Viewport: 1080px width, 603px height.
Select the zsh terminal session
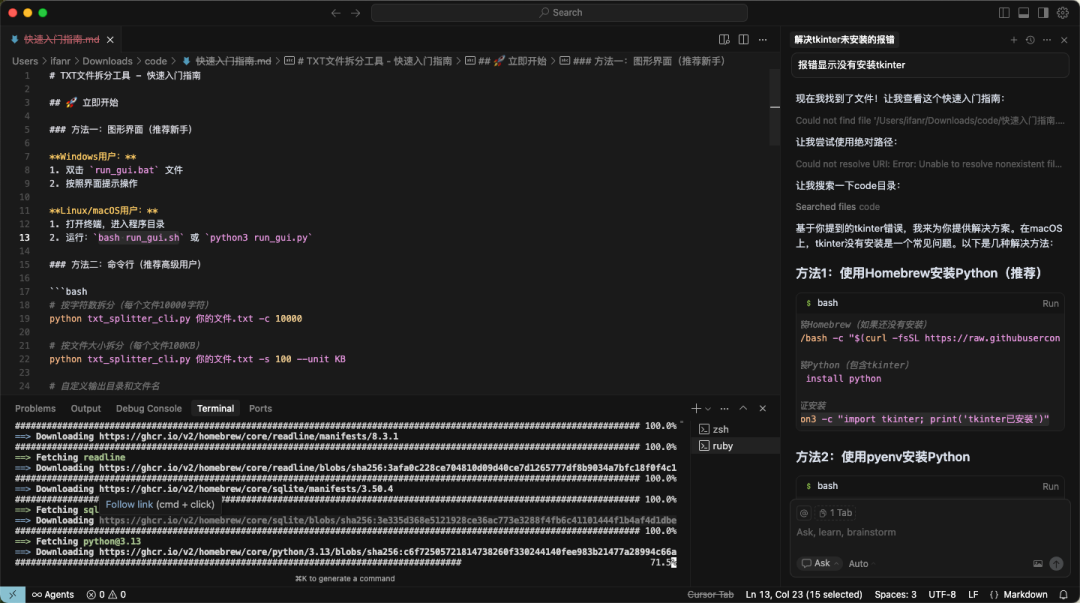point(735,429)
